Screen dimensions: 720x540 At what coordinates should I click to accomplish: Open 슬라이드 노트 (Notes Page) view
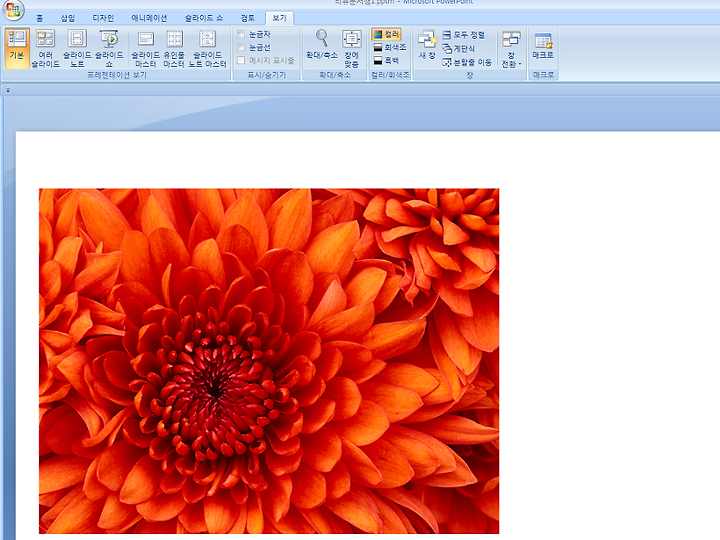77,47
